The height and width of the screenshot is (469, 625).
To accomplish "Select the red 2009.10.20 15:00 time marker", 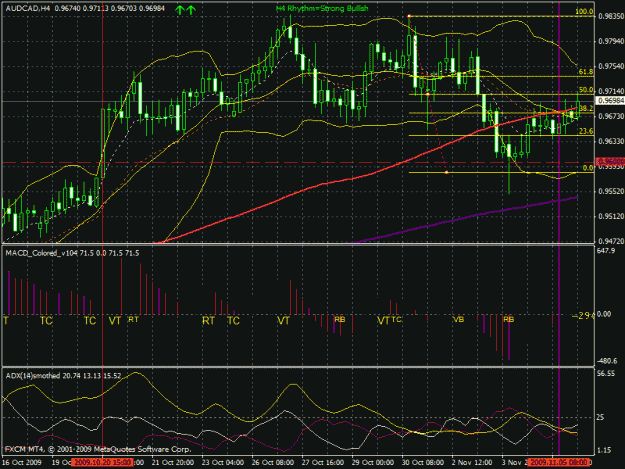I will [x=102, y=463].
